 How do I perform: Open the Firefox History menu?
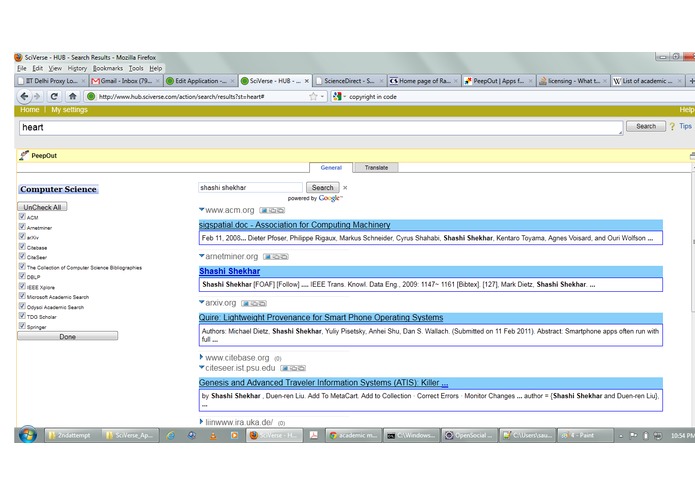(x=77, y=68)
